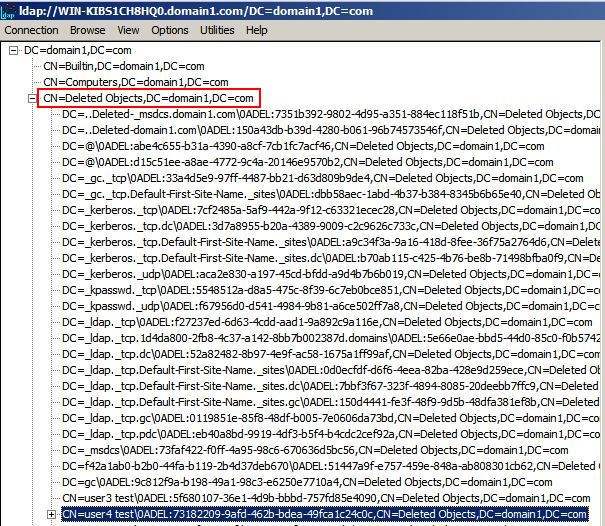Image resolution: width=605 pixels, height=526 pixels.
Task: Open the Connection menu
Action: point(31,30)
